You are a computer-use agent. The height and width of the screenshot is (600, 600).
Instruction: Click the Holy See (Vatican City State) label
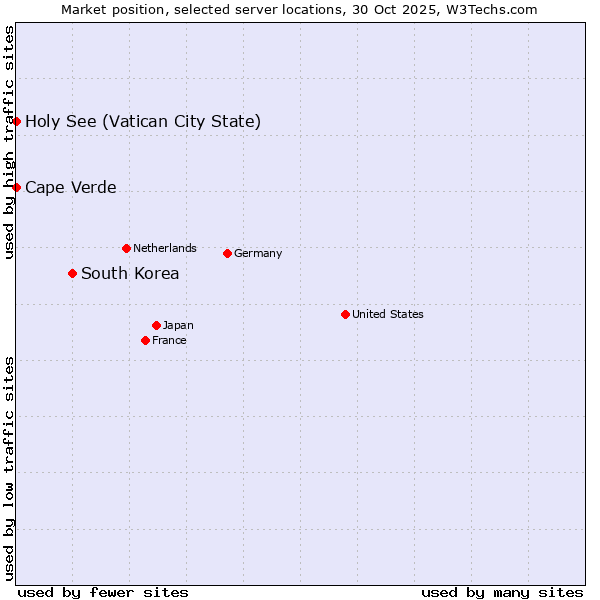(143, 122)
